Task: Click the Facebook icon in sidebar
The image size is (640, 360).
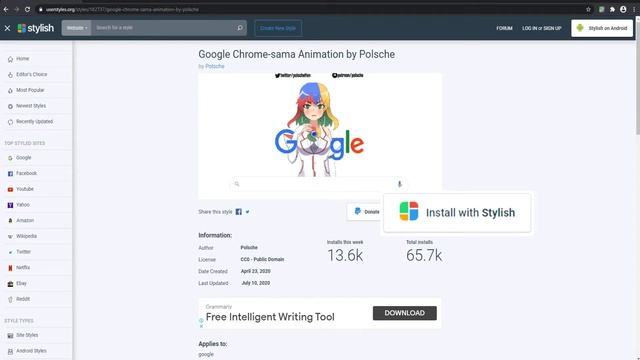Action: [x=10, y=173]
